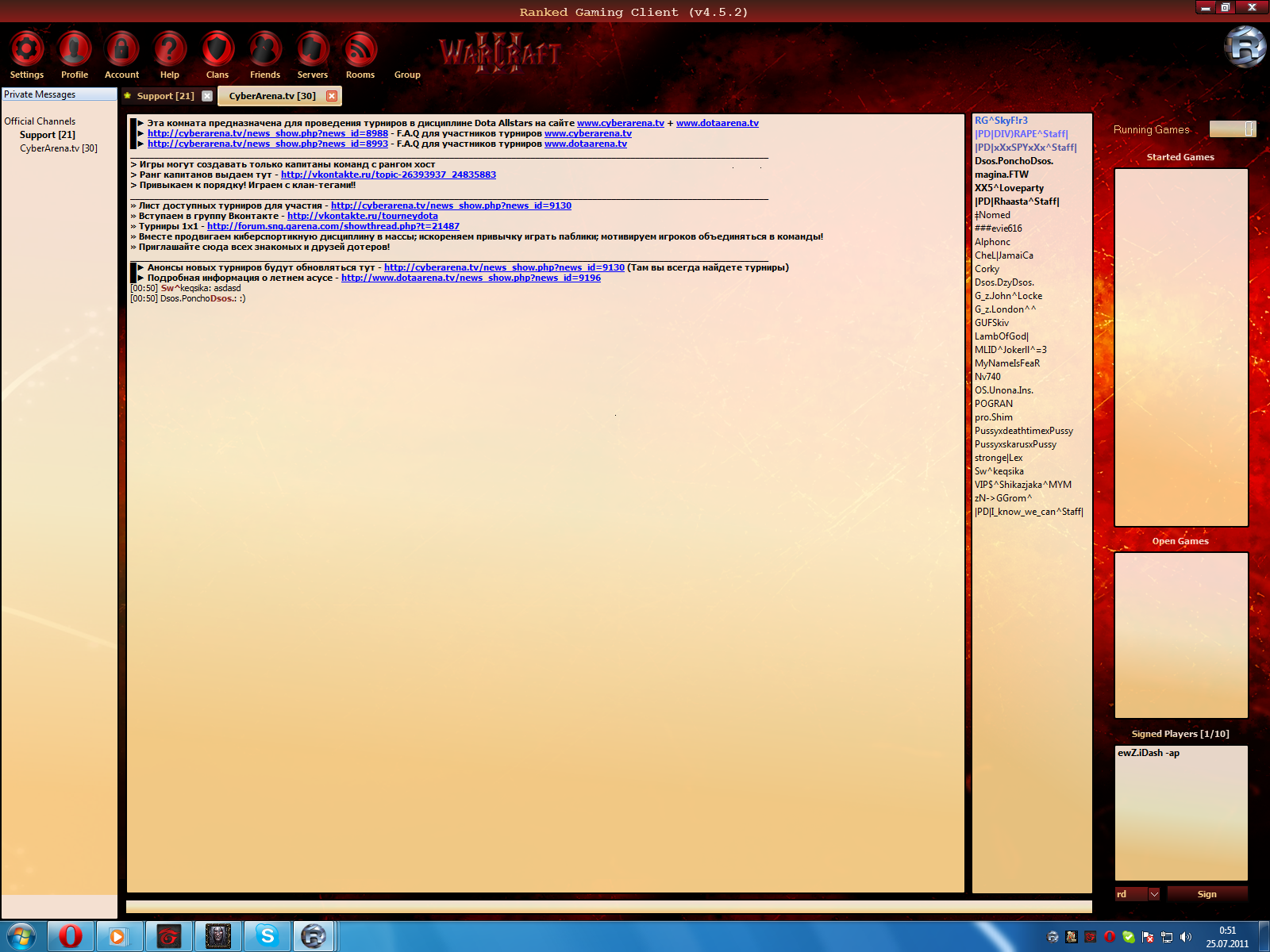
Task: Select user G_z.John^Locke in the list
Action: click(1009, 296)
